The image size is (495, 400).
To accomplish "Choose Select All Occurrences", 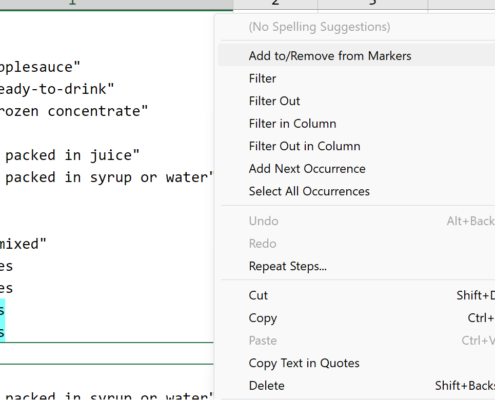I will tap(356, 191).
